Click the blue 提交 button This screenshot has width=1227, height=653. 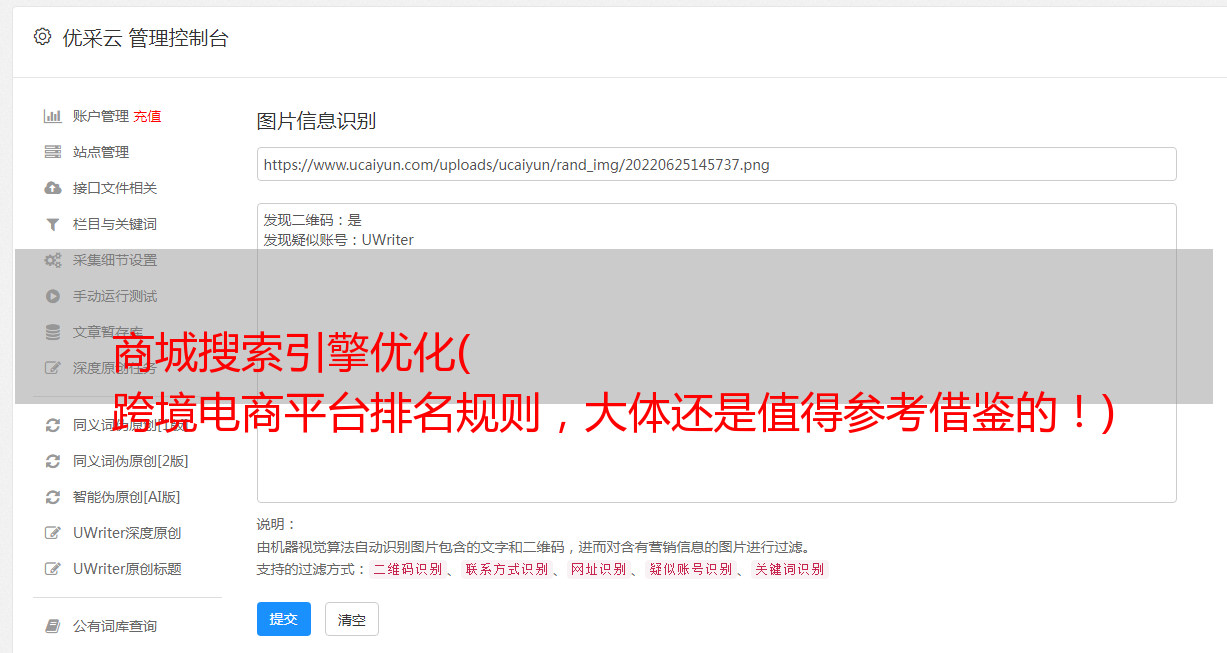coord(284,619)
